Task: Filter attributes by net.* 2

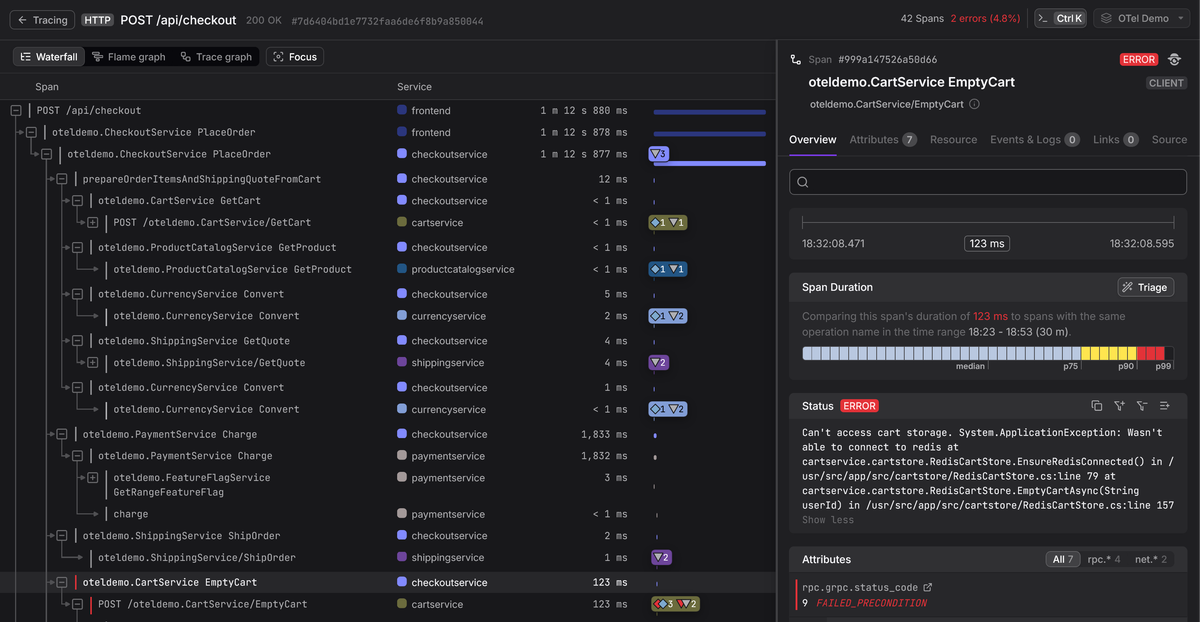Action: tap(1150, 559)
